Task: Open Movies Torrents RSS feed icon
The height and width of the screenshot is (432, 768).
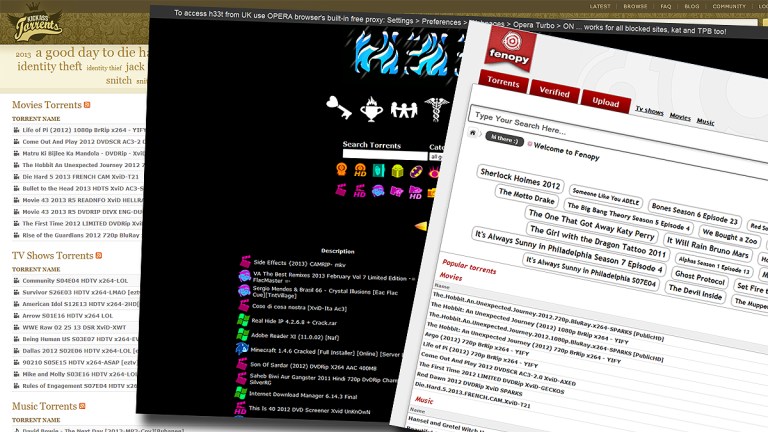Action: (x=87, y=105)
